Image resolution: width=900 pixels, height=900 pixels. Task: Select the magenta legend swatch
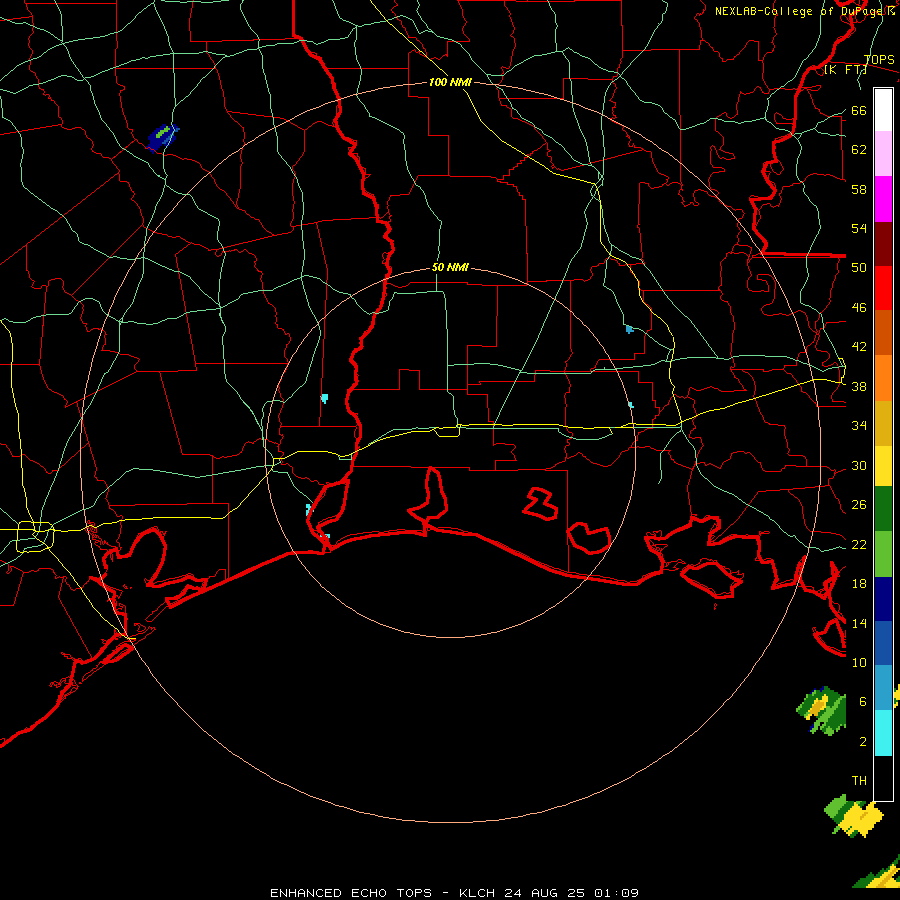coord(883,199)
